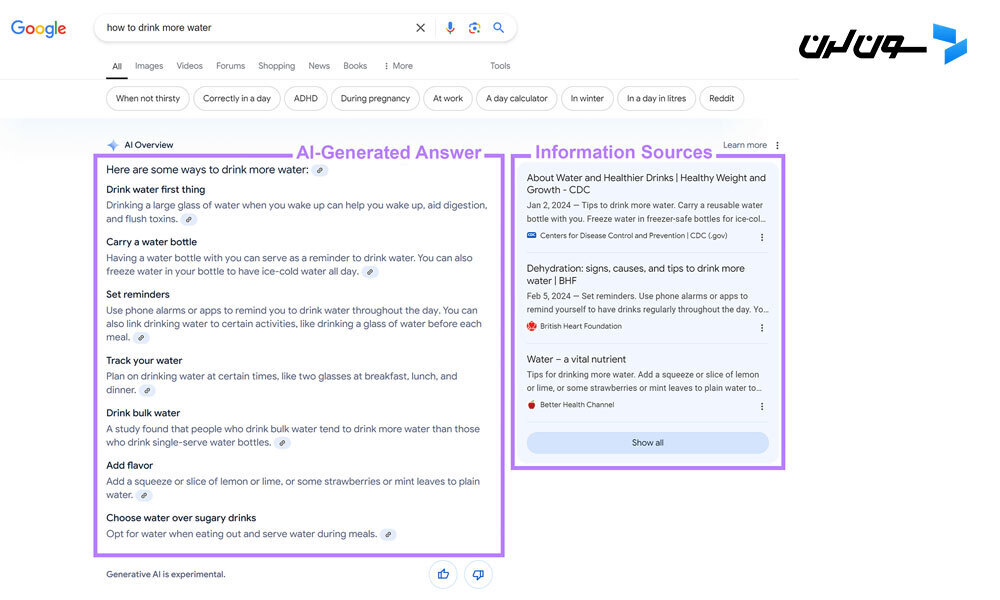The width and height of the screenshot is (1000, 600).
Task: Open the source link after 'leaves to plain water.'
Action: 144,495
